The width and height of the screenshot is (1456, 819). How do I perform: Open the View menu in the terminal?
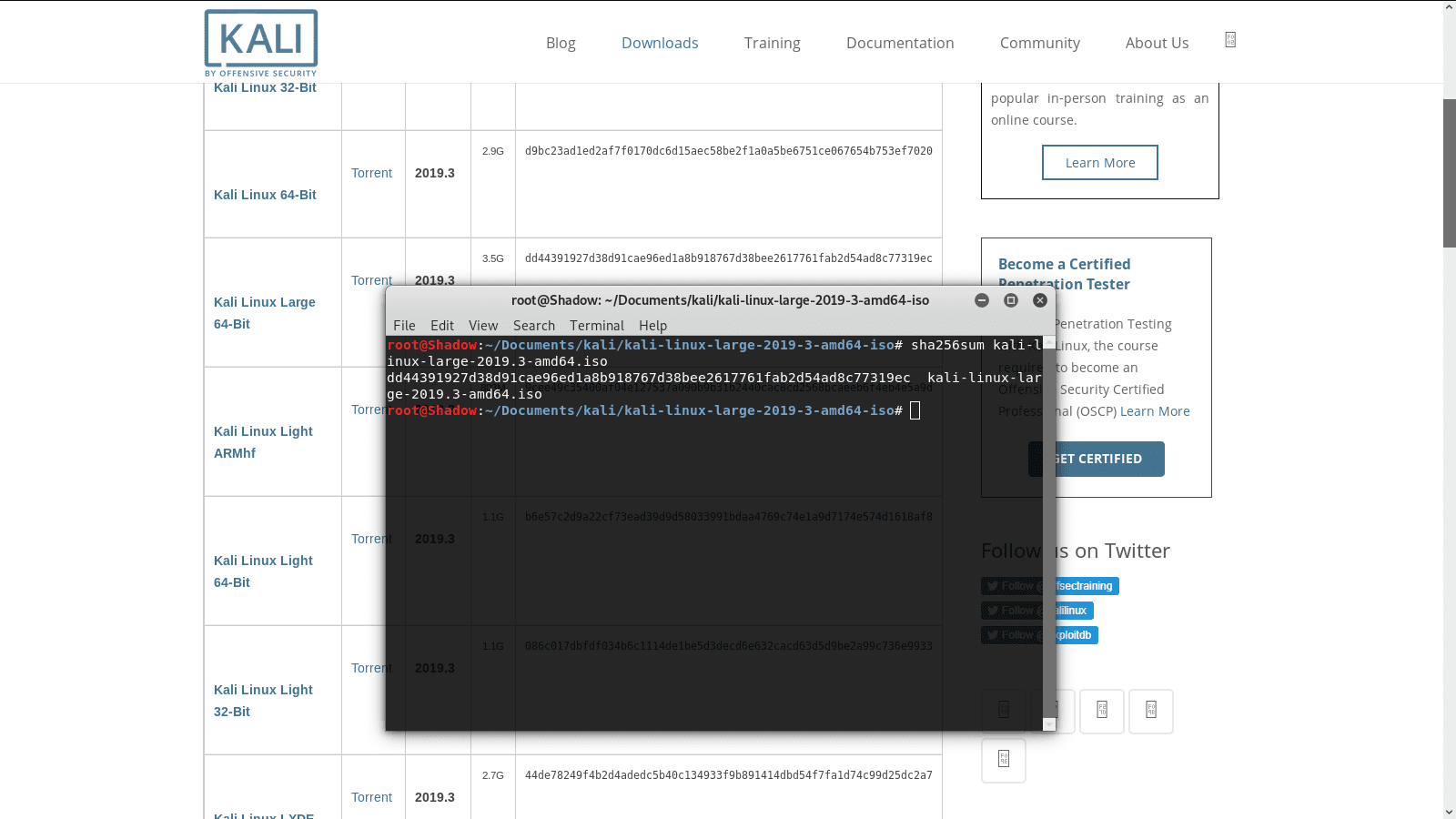483,326
